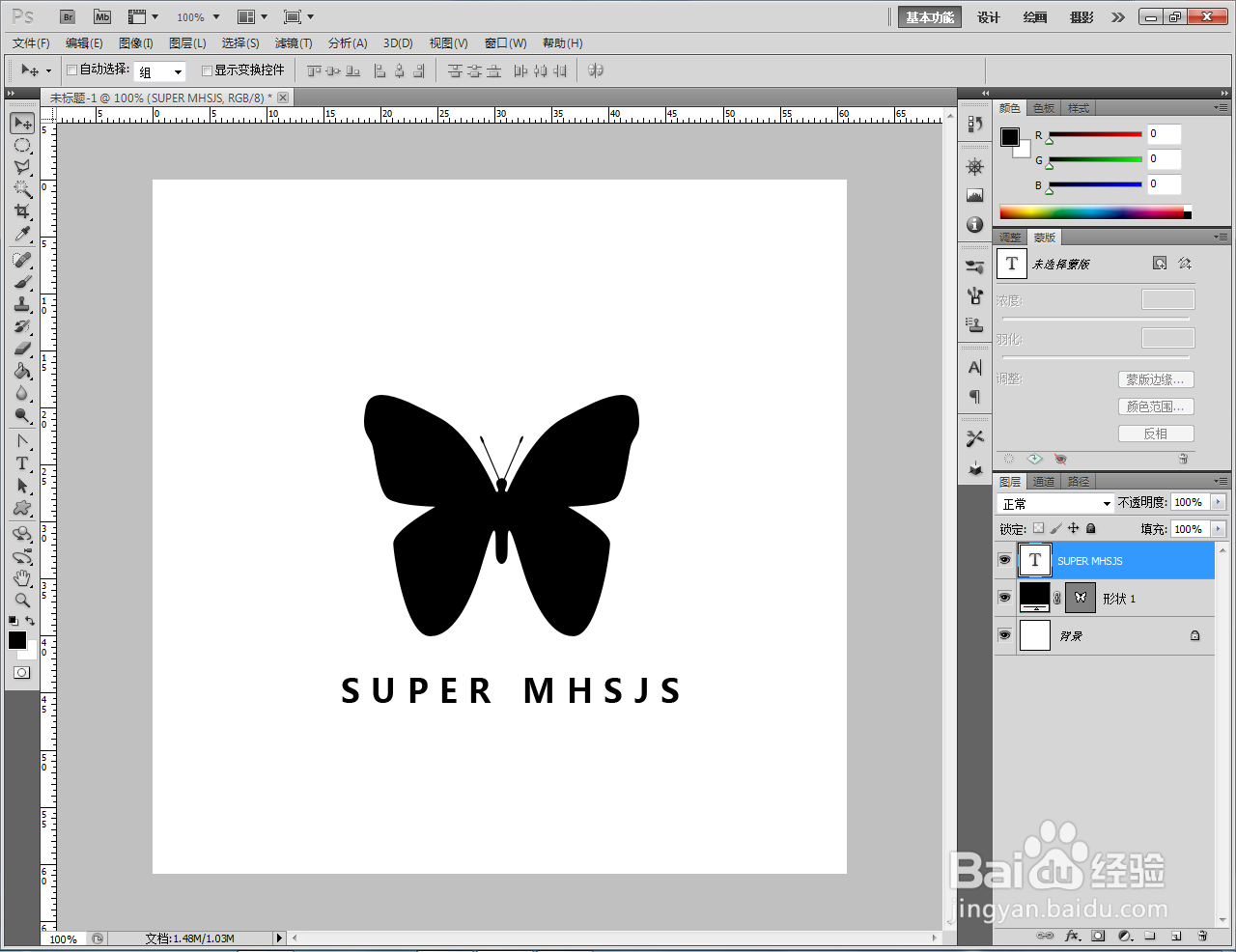Switch to the 通道 tab
This screenshot has width=1236, height=952.
click(x=1044, y=482)
